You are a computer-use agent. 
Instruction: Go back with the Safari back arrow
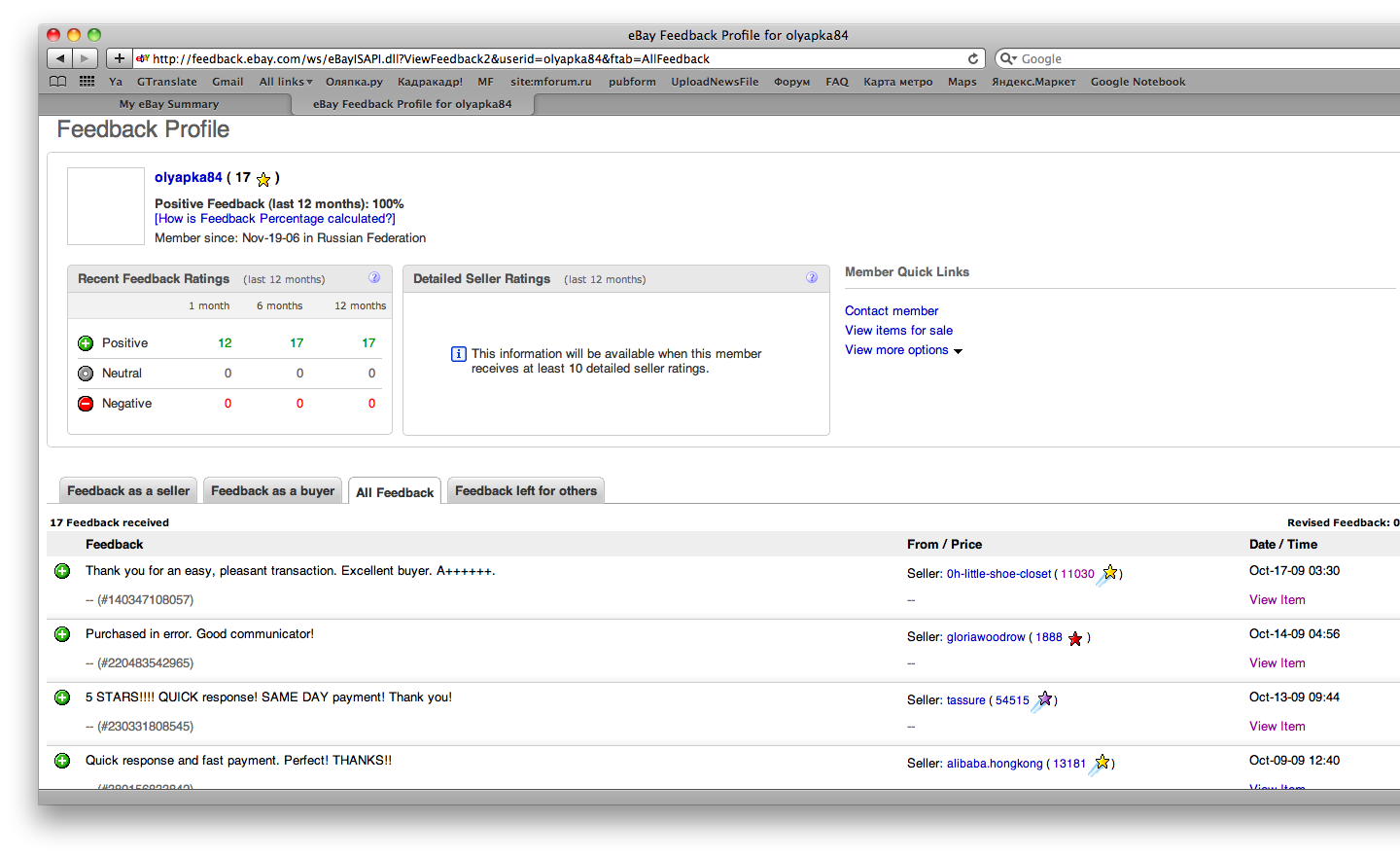pyautogui.click(x=59, y=58)
